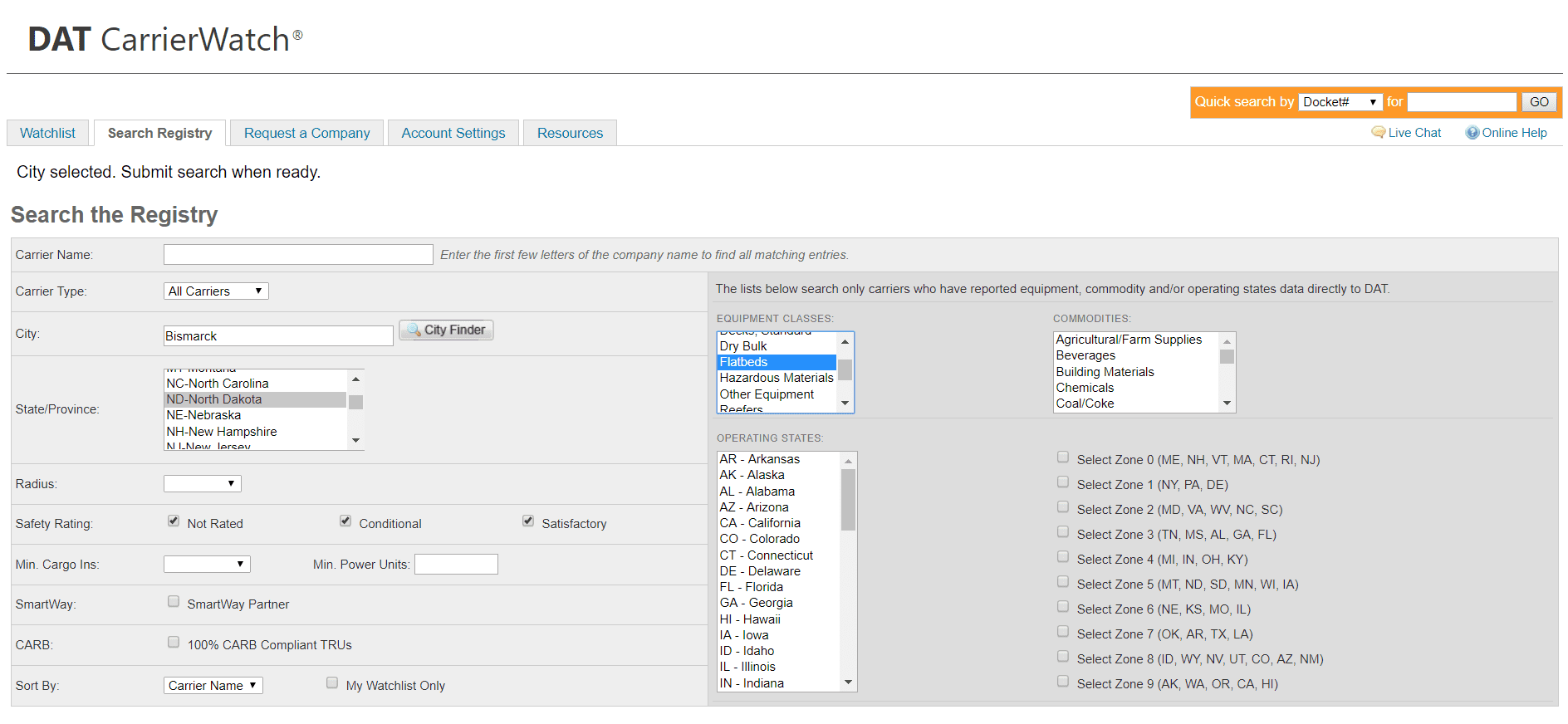Check Select Zone 8 checkbox
The image size is (1568, 724).
(1063, 656)
